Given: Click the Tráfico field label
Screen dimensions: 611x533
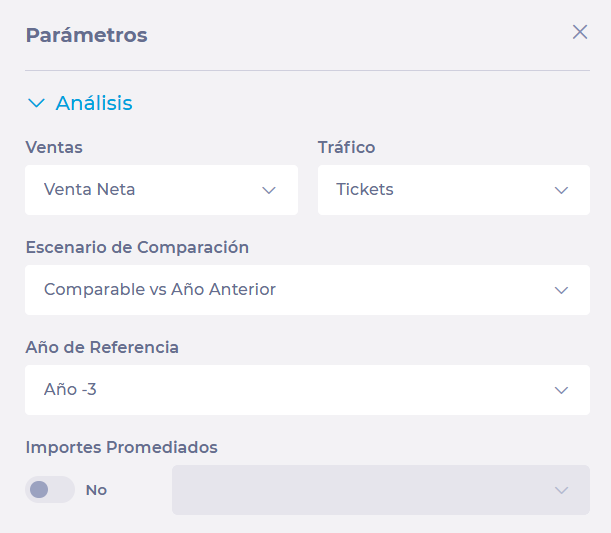Looking at the screenshot, I should pos(347,147).
